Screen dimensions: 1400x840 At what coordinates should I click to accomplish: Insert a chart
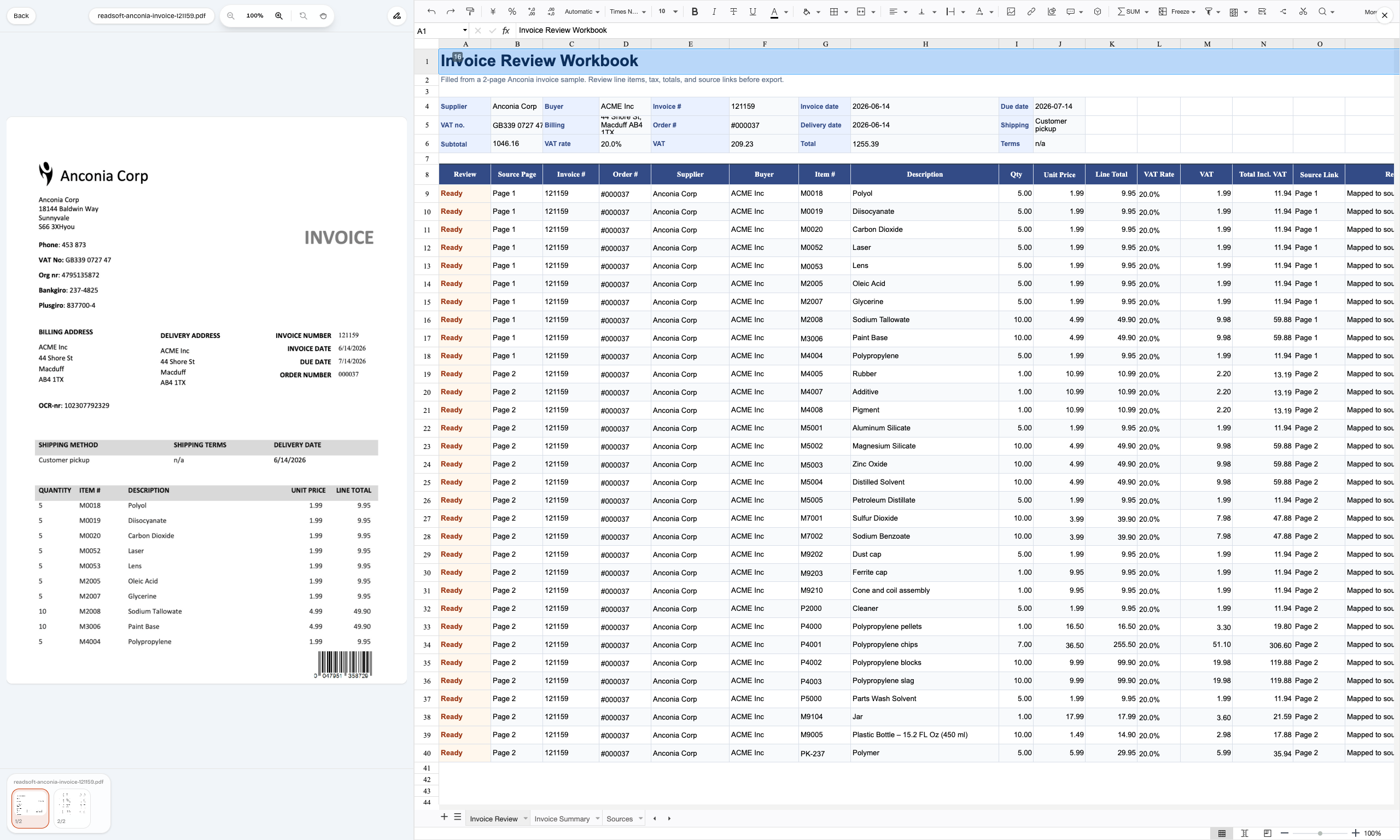tap(1052, 11)
